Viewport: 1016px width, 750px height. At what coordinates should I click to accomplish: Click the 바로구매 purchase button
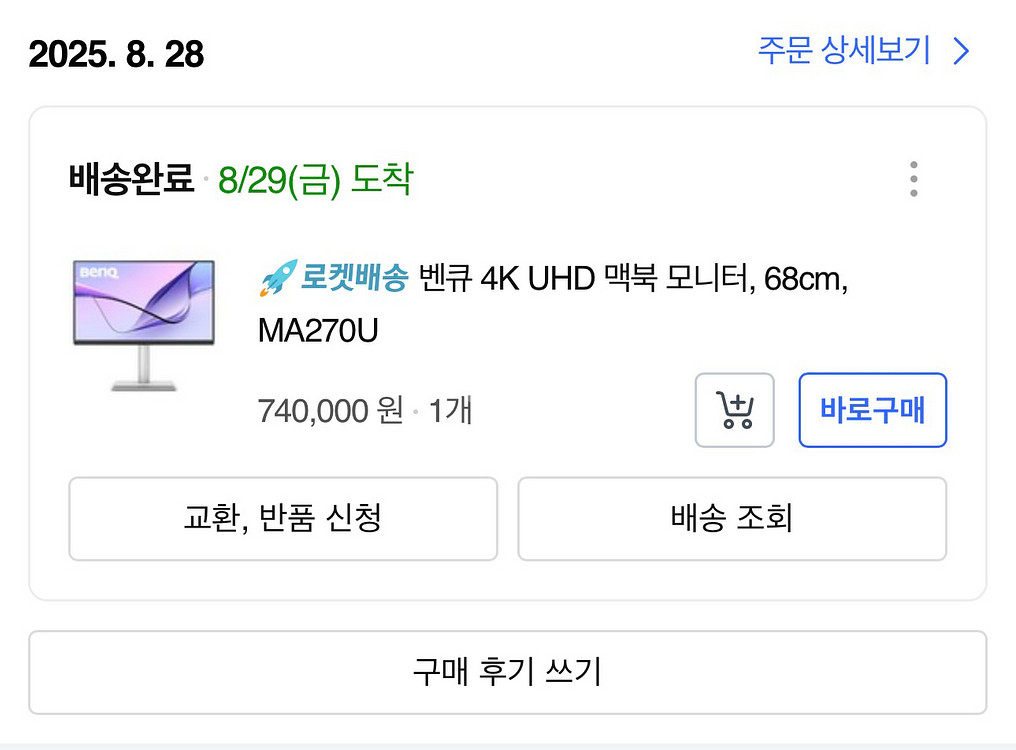pyautogui.click(x=871, y=410)
